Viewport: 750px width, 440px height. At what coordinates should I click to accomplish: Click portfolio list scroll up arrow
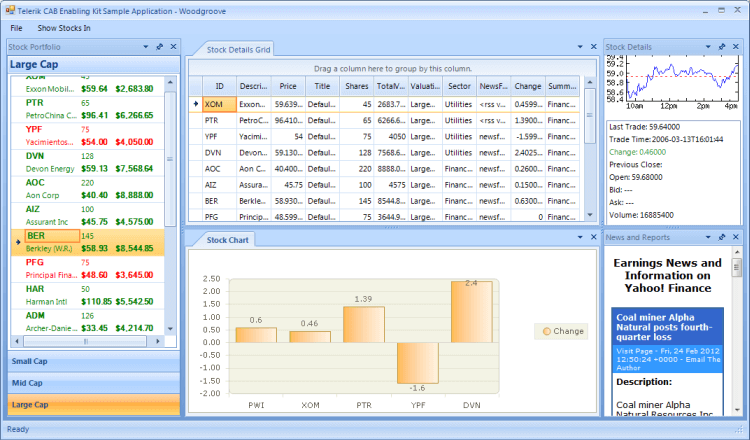point(170,82)
